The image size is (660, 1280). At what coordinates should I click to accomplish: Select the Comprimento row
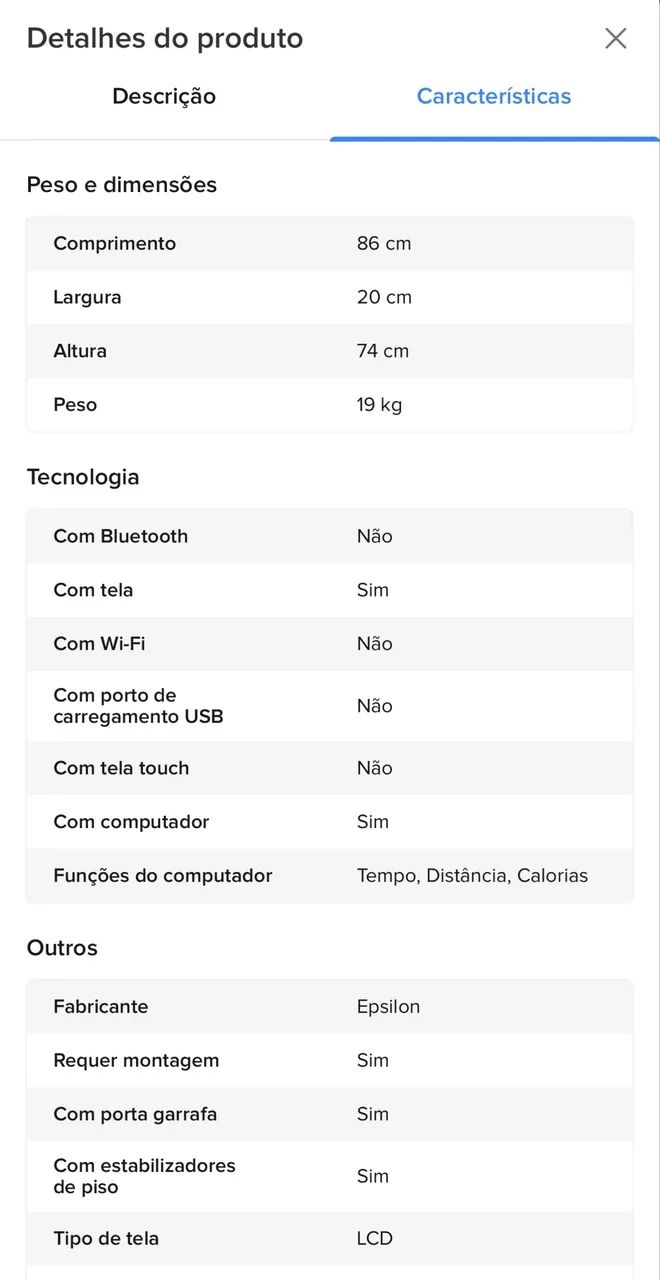[330, 243]
